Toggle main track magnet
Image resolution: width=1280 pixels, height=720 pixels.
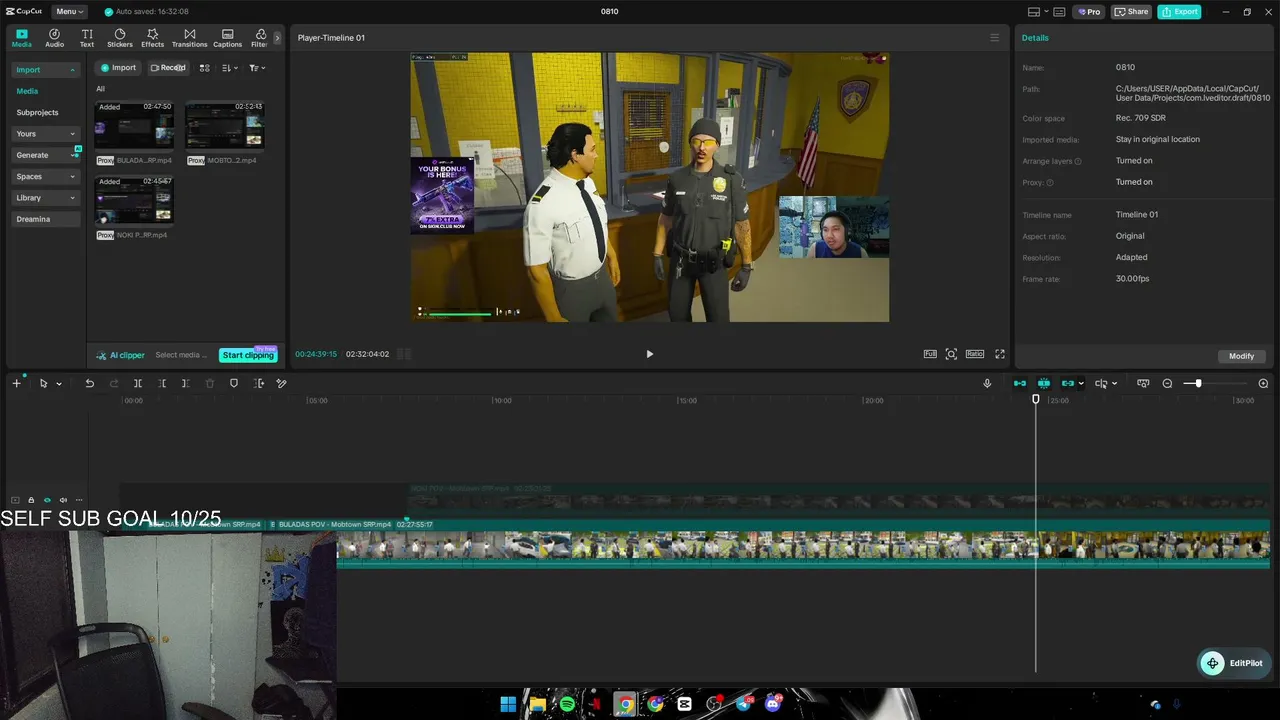click(1020, 383)
